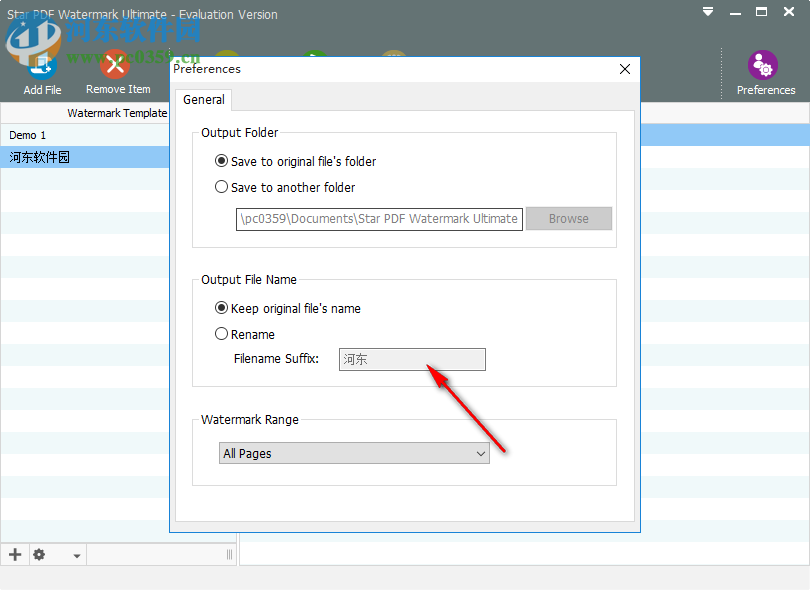Select Save to original file's folder
Screen dimensions: 810x590
tap(221, 161)
